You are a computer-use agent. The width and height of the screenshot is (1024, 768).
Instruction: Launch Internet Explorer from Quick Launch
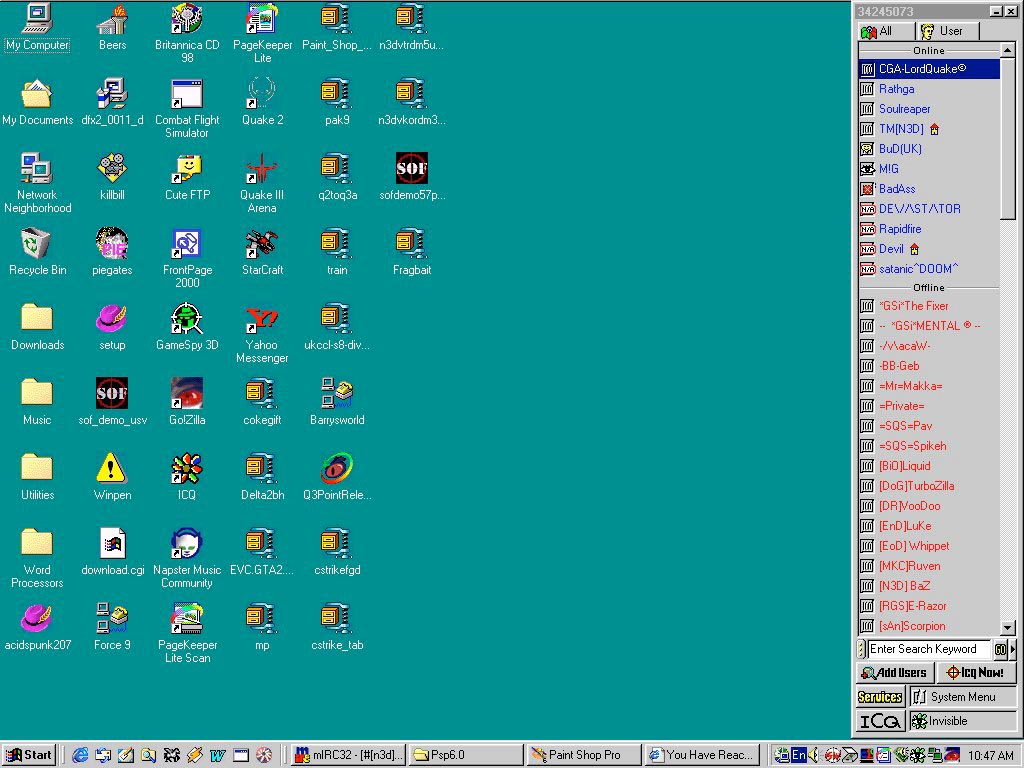tap(80, 755)
